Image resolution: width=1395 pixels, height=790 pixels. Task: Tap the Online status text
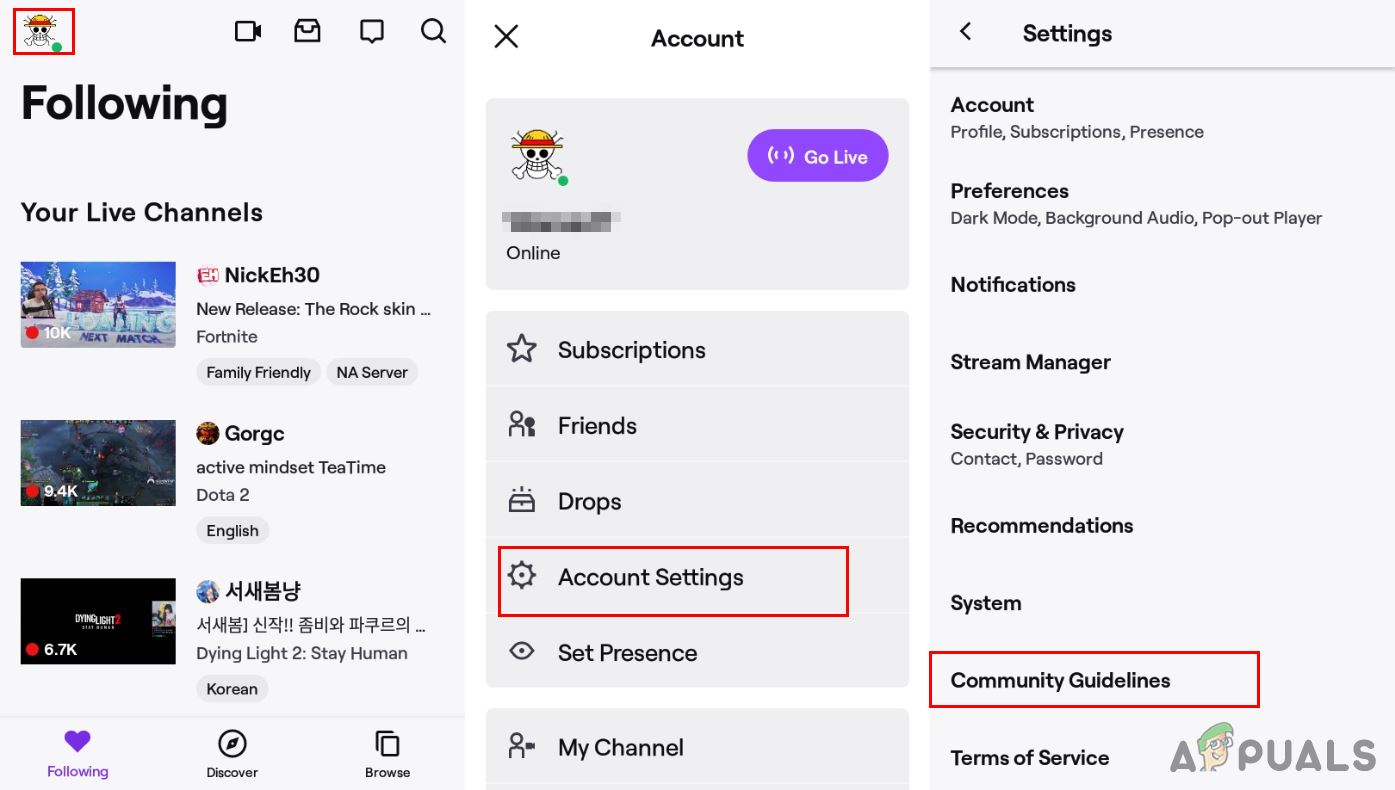pyautogui.click(x=533, y=253)
